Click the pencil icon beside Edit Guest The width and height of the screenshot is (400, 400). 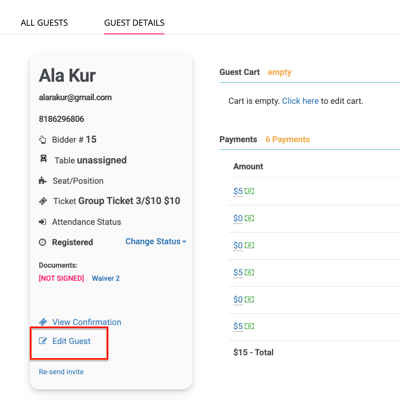[x=43, y=341]
